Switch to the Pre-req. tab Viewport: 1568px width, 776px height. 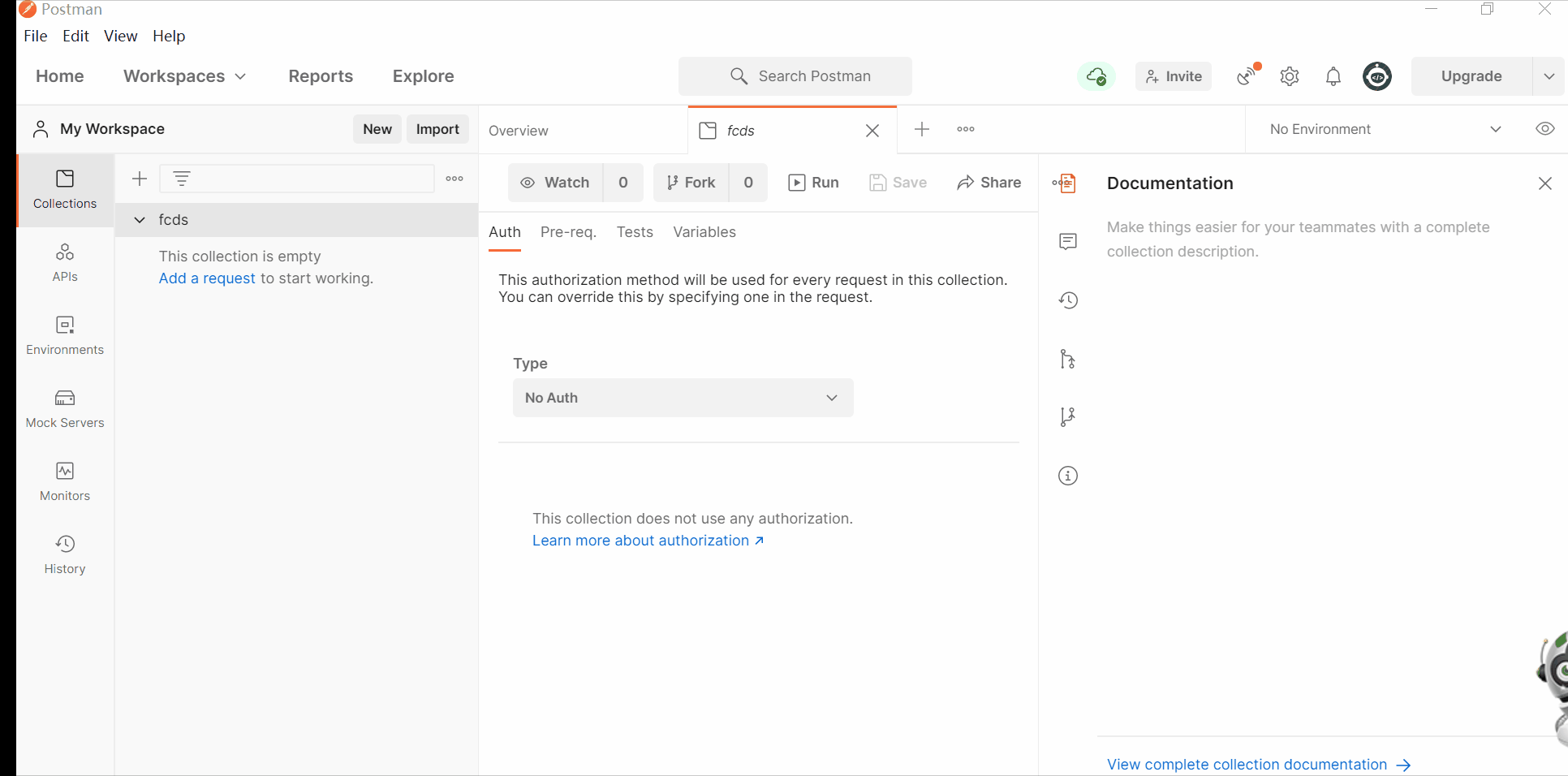click(x=568, y=232)
